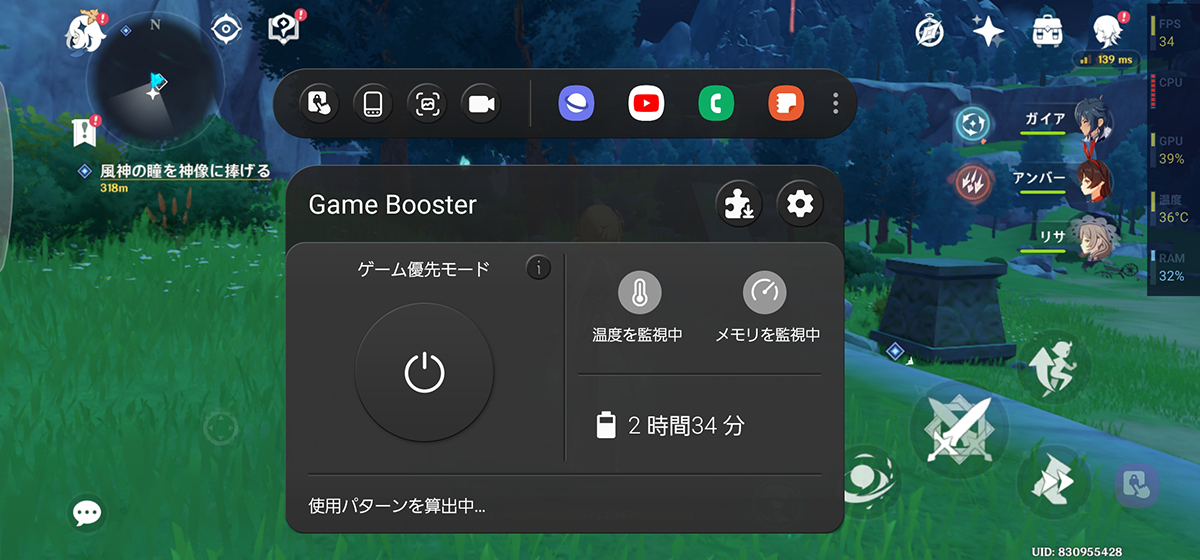Image resolution: width=1200 pixels, height=560 pixels.
Task: Open Game Booster plugins puzzle icon
Action: point(740,205)
